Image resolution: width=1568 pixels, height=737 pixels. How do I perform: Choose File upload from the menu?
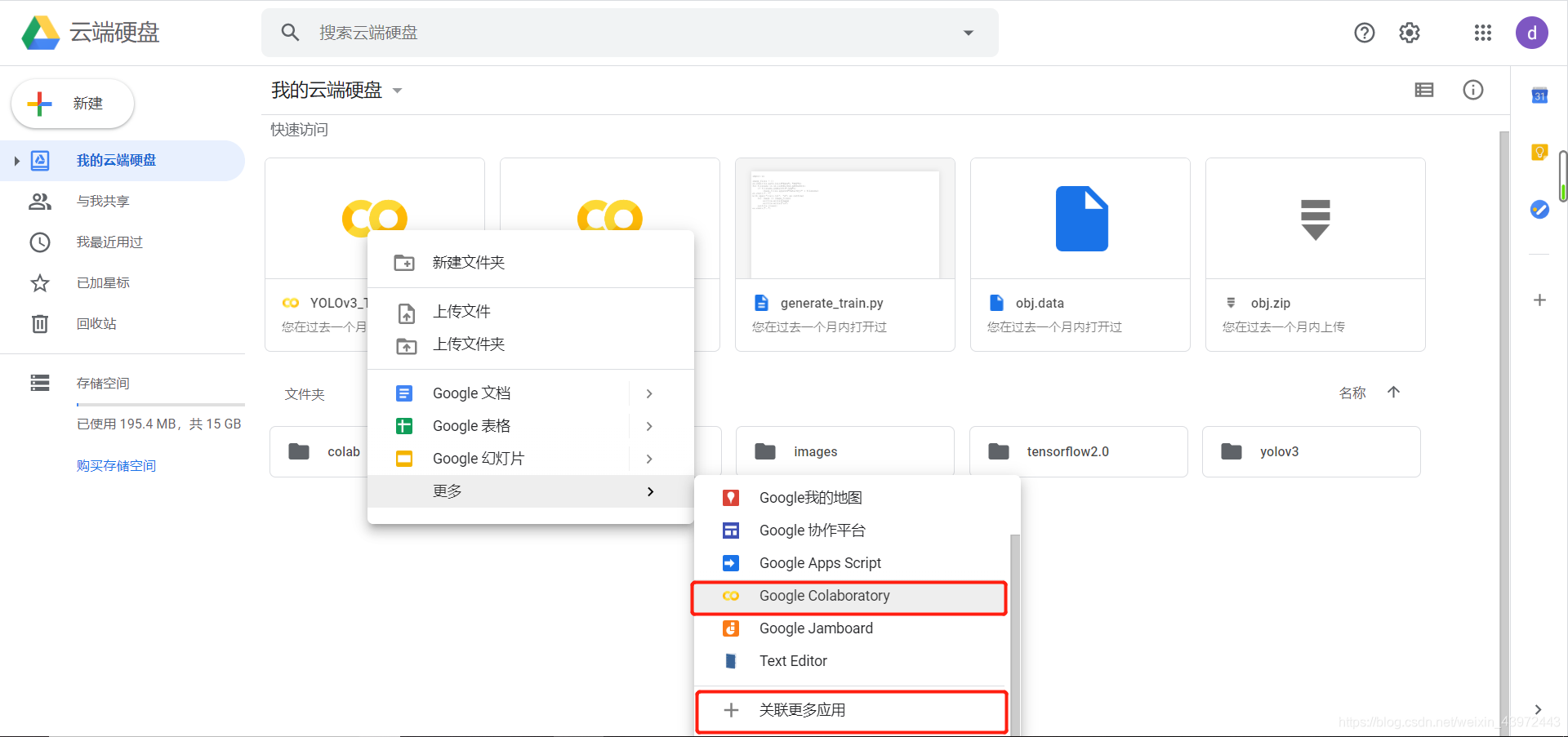pos(531,312)
